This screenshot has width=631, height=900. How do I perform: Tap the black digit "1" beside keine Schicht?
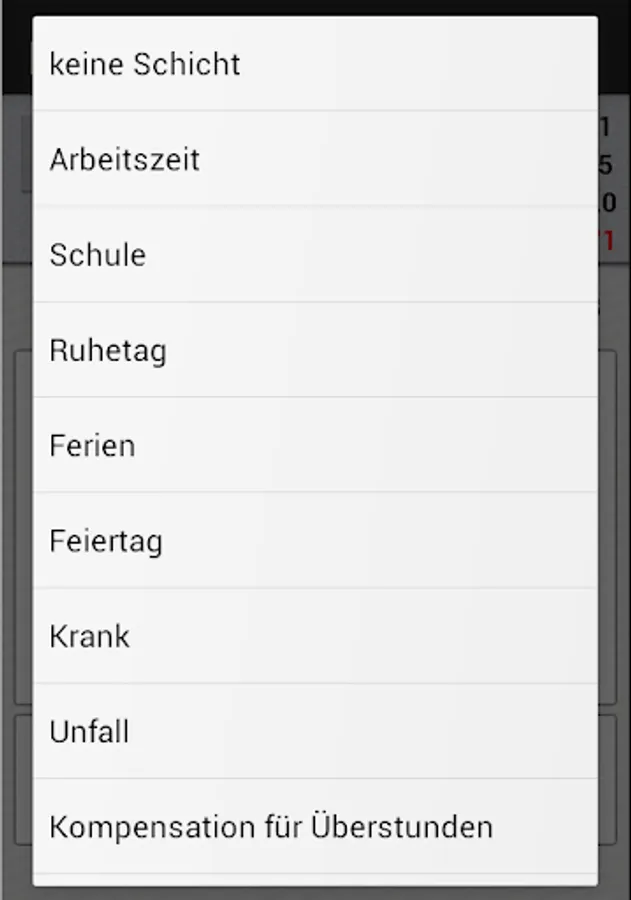[x=604, y=127]
